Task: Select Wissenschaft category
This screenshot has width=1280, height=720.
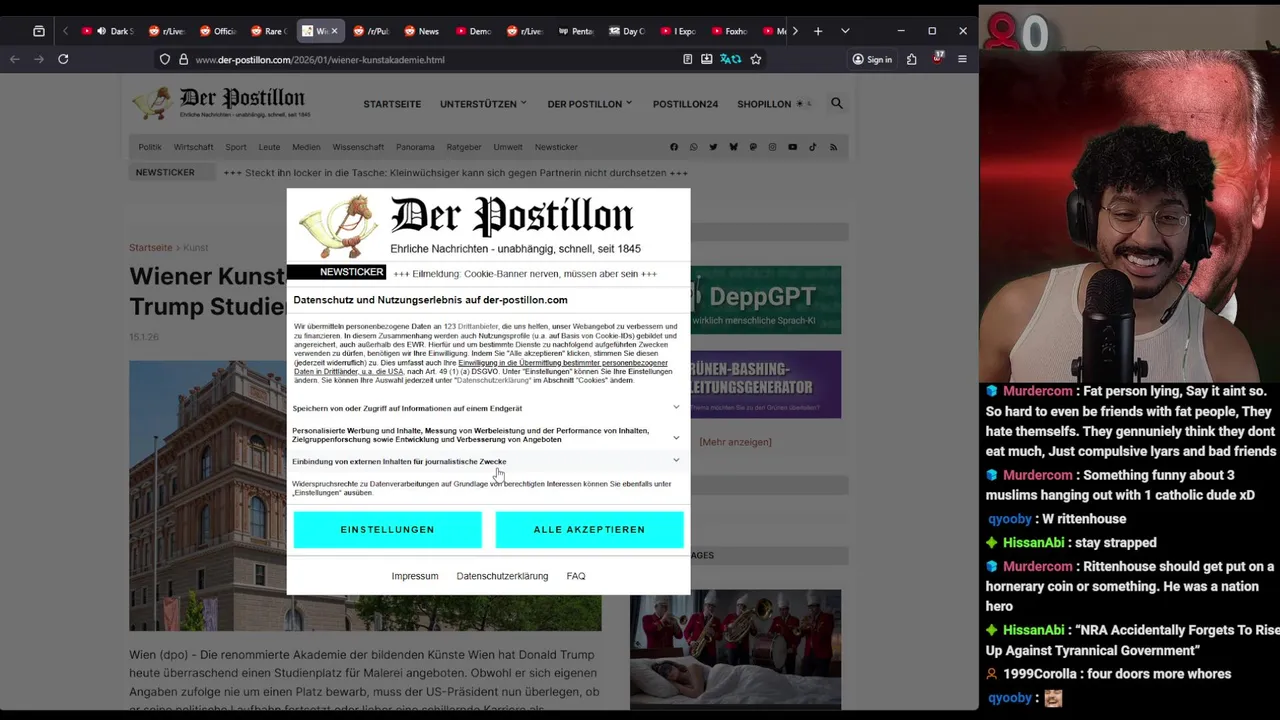Action: 358,147
